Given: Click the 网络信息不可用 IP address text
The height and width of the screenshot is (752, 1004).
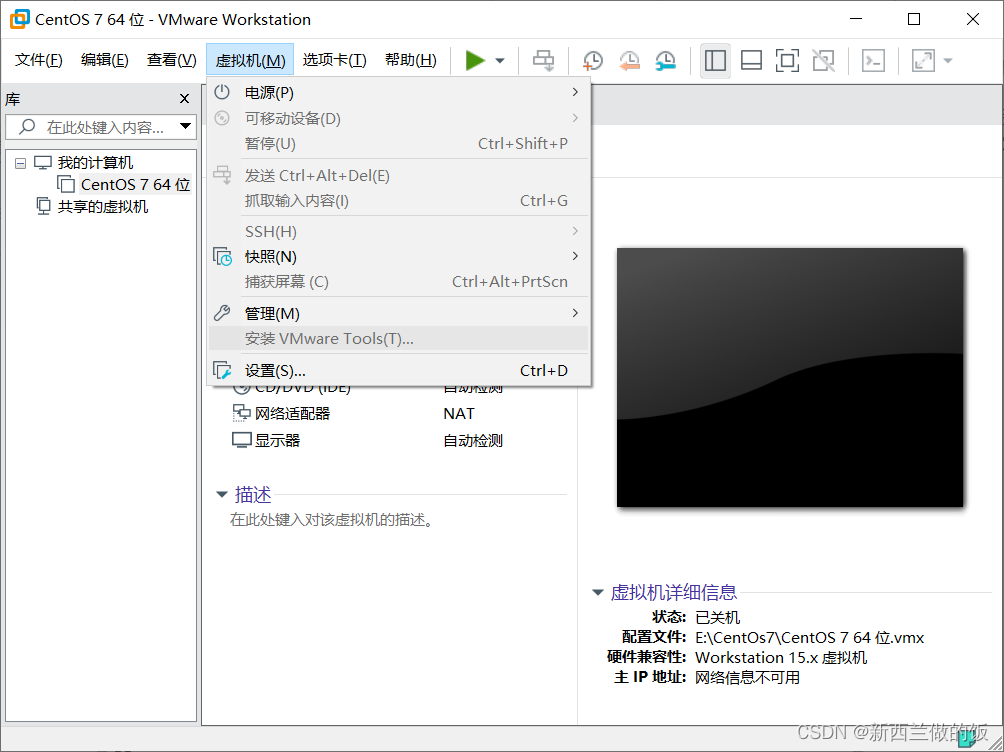Looking at the screenshot, I should pos(747,678).
